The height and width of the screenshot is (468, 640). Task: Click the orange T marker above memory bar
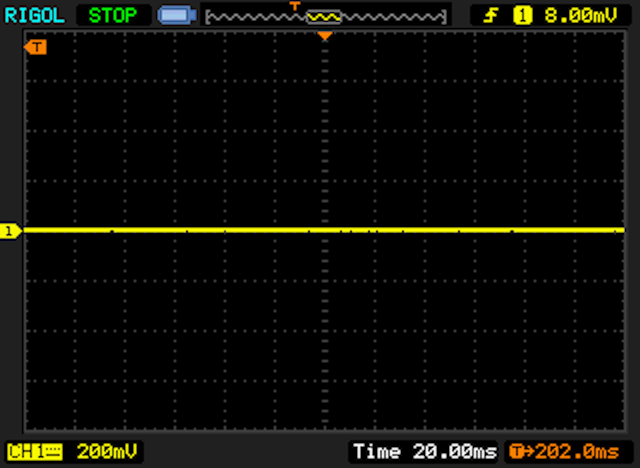[295, 6]
